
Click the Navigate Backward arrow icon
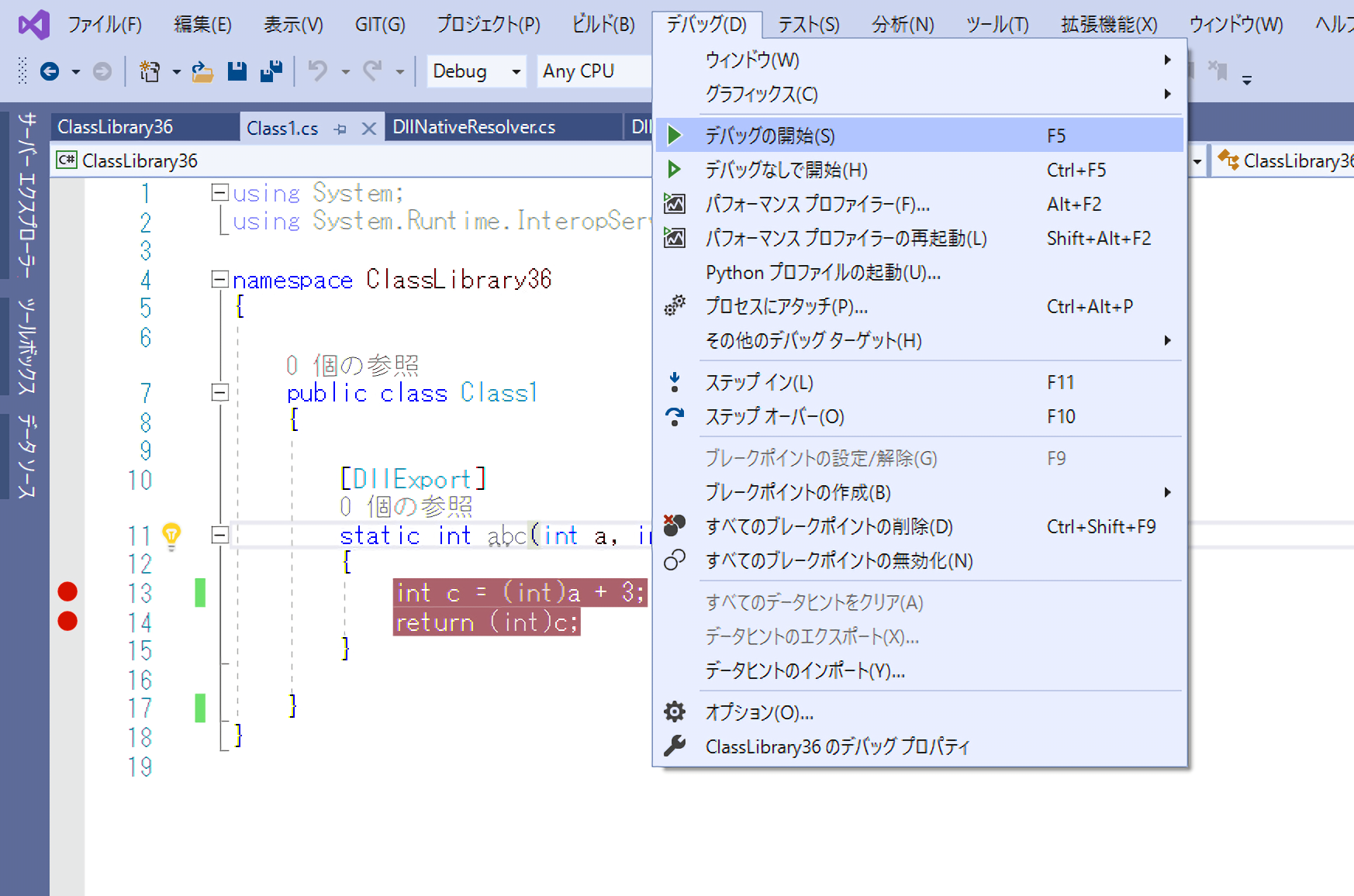50,72
